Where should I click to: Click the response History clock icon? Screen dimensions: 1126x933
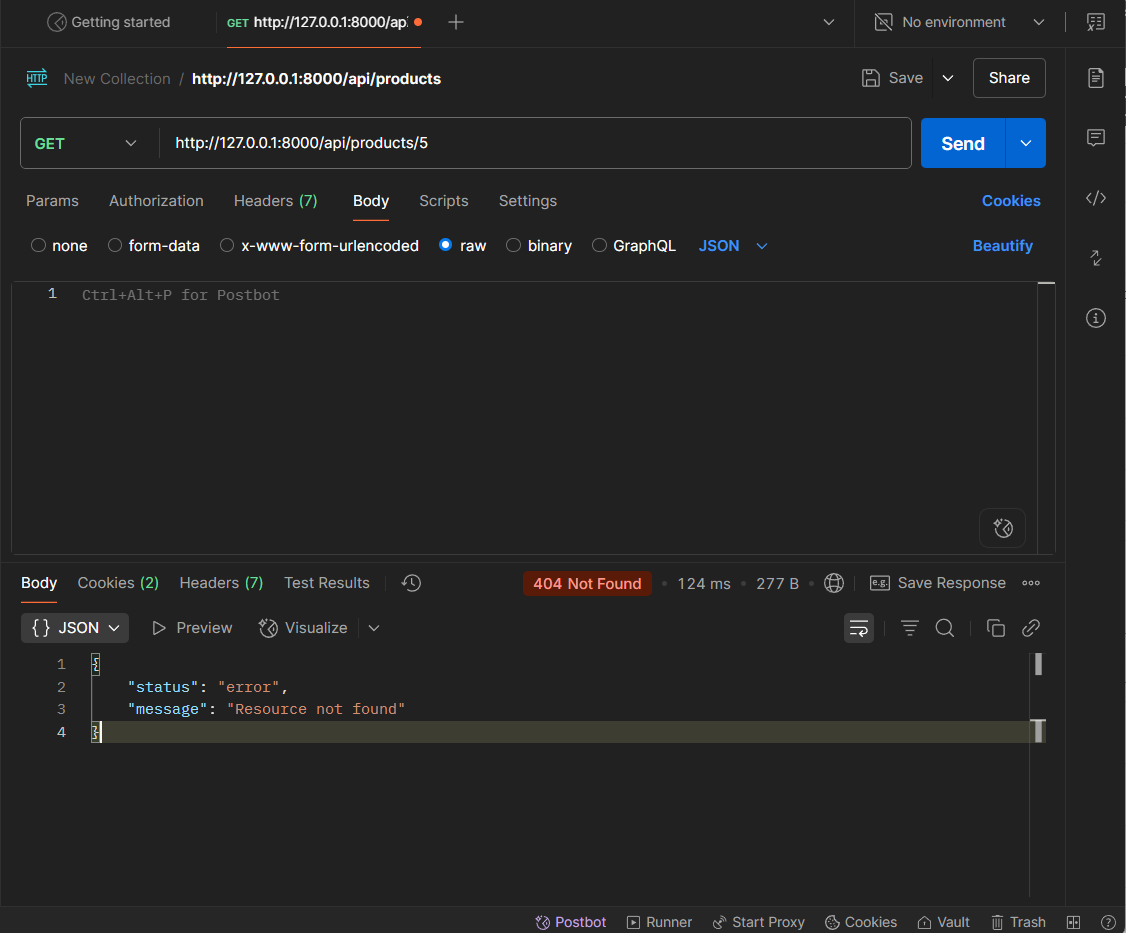[x=411, y=583]
